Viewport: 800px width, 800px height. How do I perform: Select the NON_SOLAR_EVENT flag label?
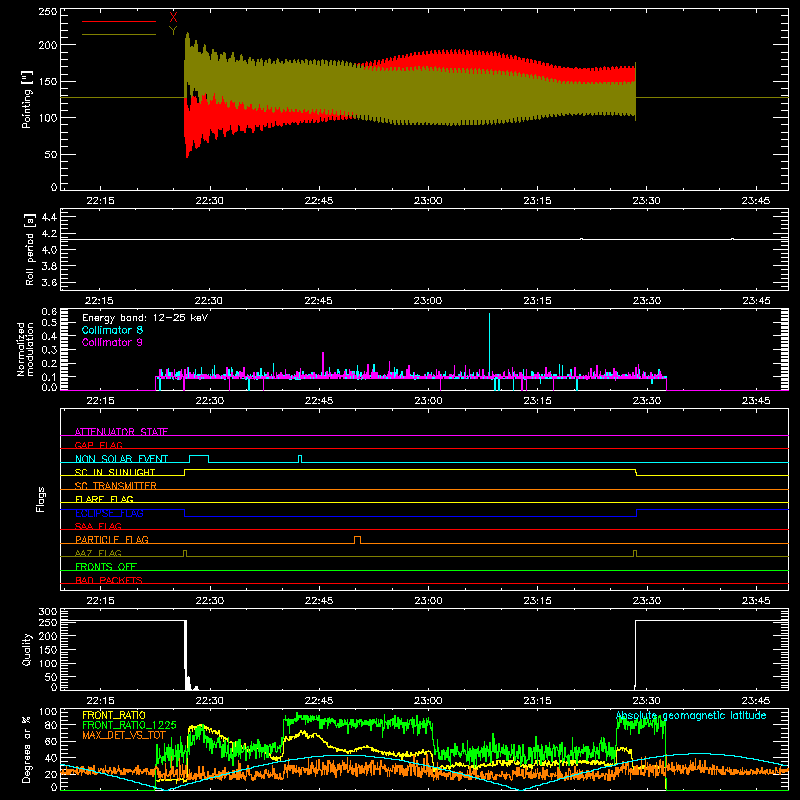[121, 459]
